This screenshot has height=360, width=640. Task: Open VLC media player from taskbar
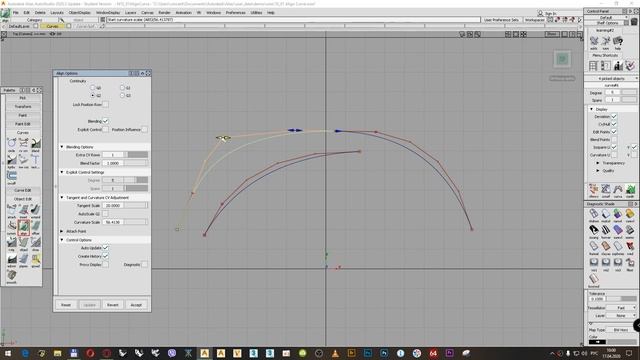335,353
